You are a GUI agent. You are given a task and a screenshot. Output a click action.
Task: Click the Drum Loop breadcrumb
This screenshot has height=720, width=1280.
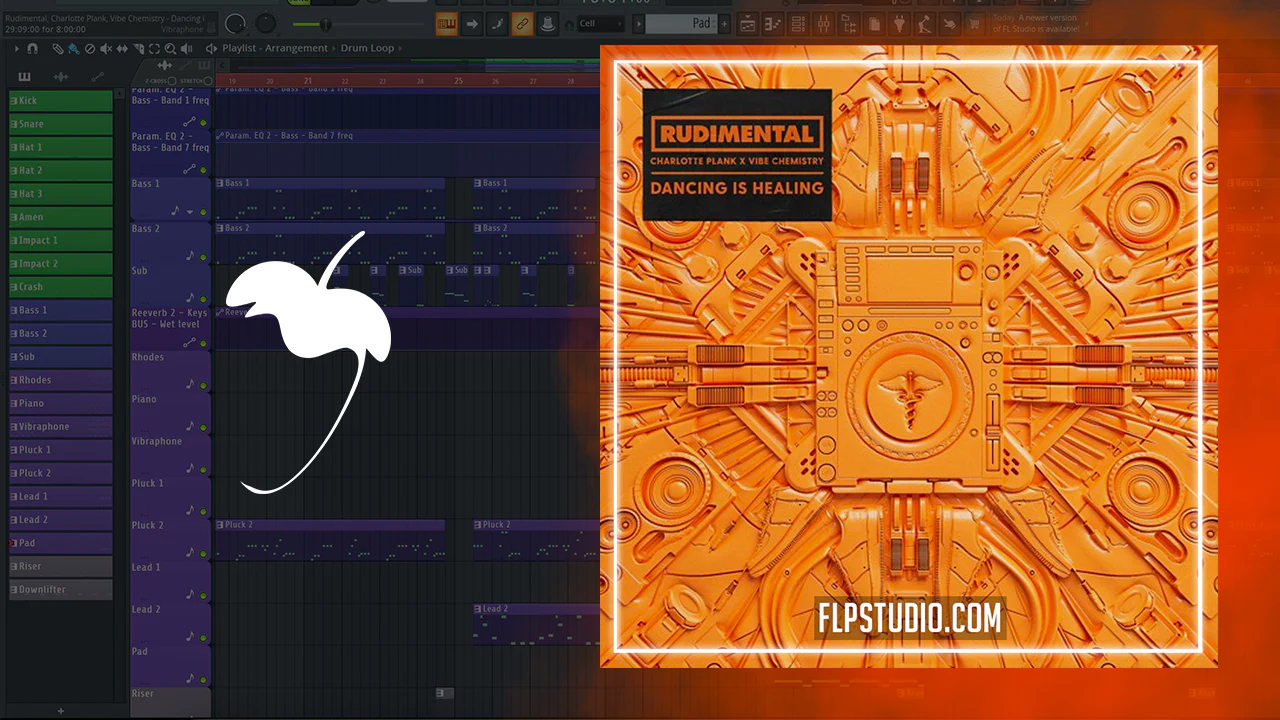click(367, 48)
